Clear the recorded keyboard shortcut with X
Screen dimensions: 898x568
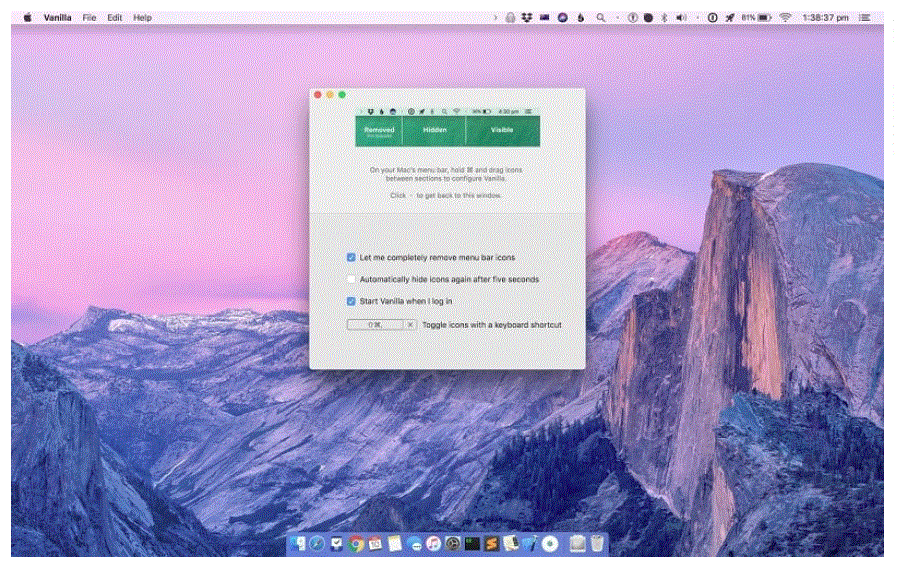click(411, 325)
